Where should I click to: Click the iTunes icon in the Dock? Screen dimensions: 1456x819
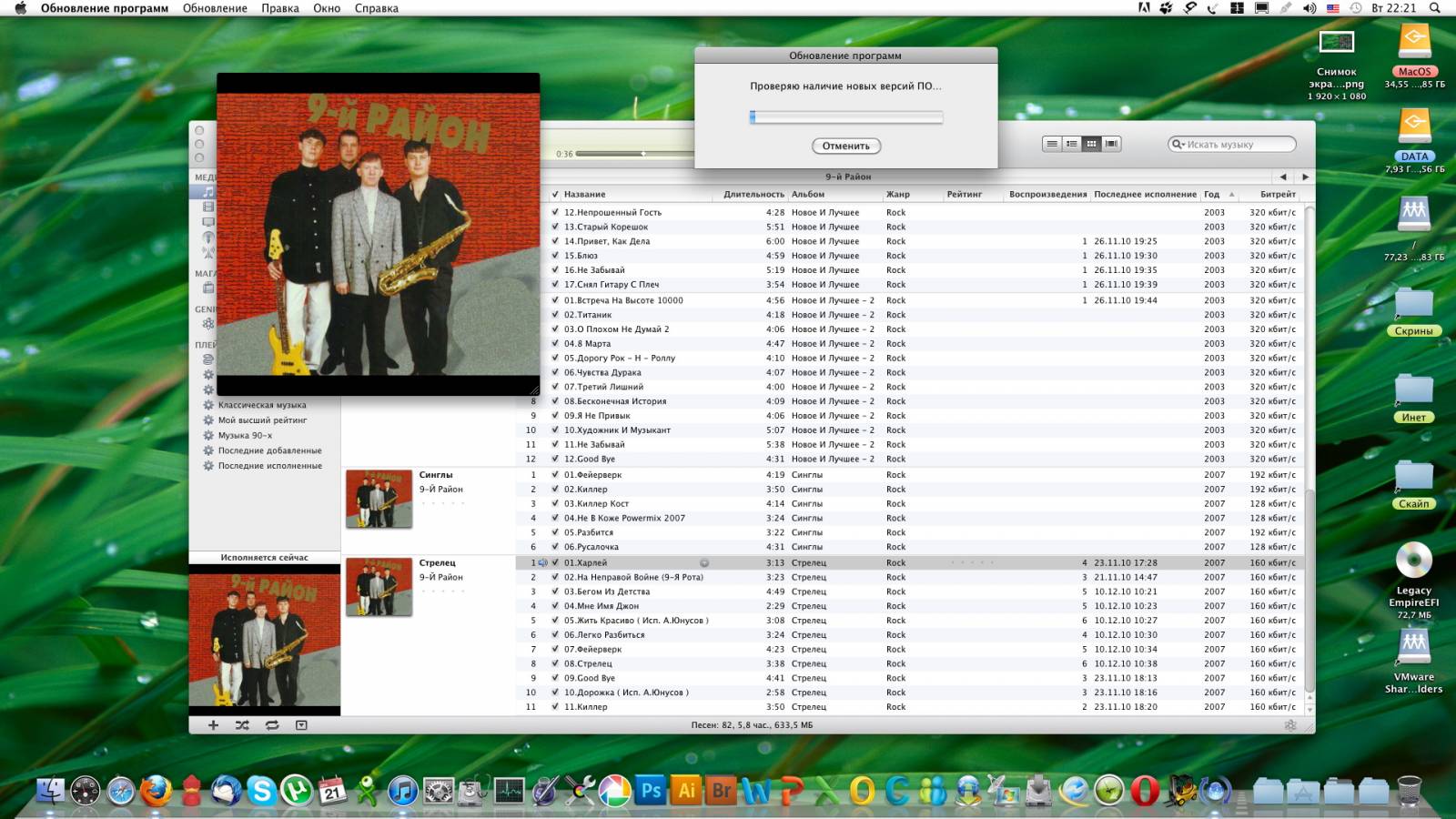402,791
